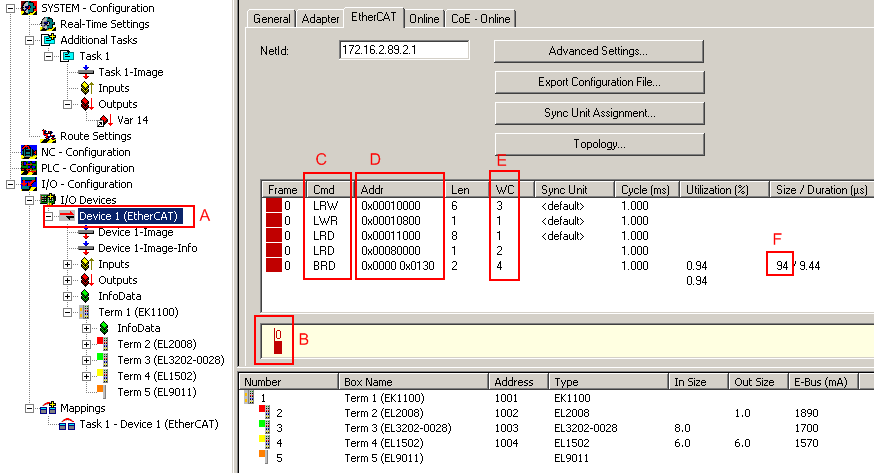Click the Box Name column header

pos(413,382)
